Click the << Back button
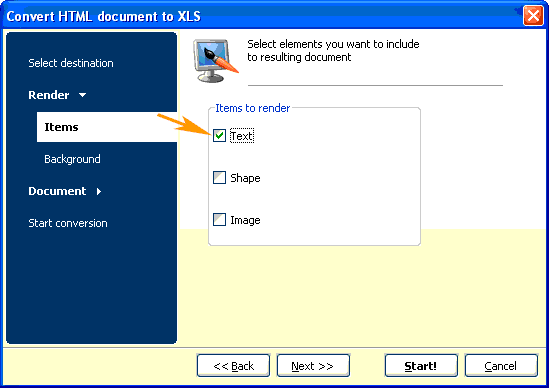 point(233,366)
